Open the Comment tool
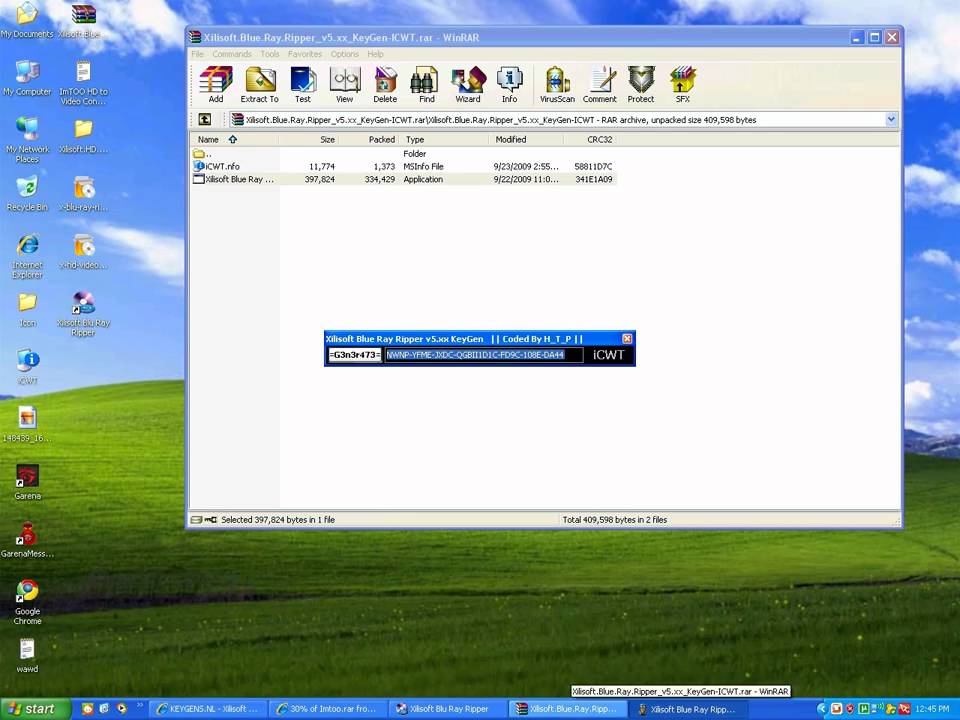960x720 pixels. pyautogui.click(x=600, y=84)
